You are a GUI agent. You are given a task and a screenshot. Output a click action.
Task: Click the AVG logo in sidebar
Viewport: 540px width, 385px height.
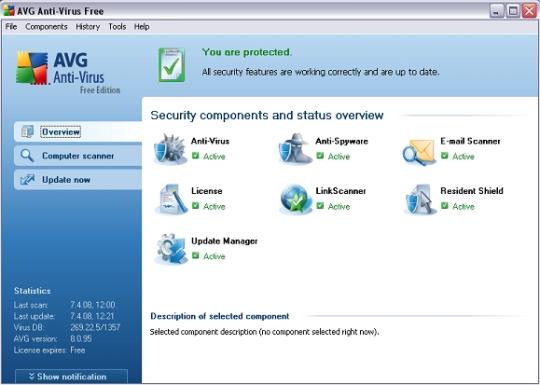pyautogui.click(x=69, y=73)
